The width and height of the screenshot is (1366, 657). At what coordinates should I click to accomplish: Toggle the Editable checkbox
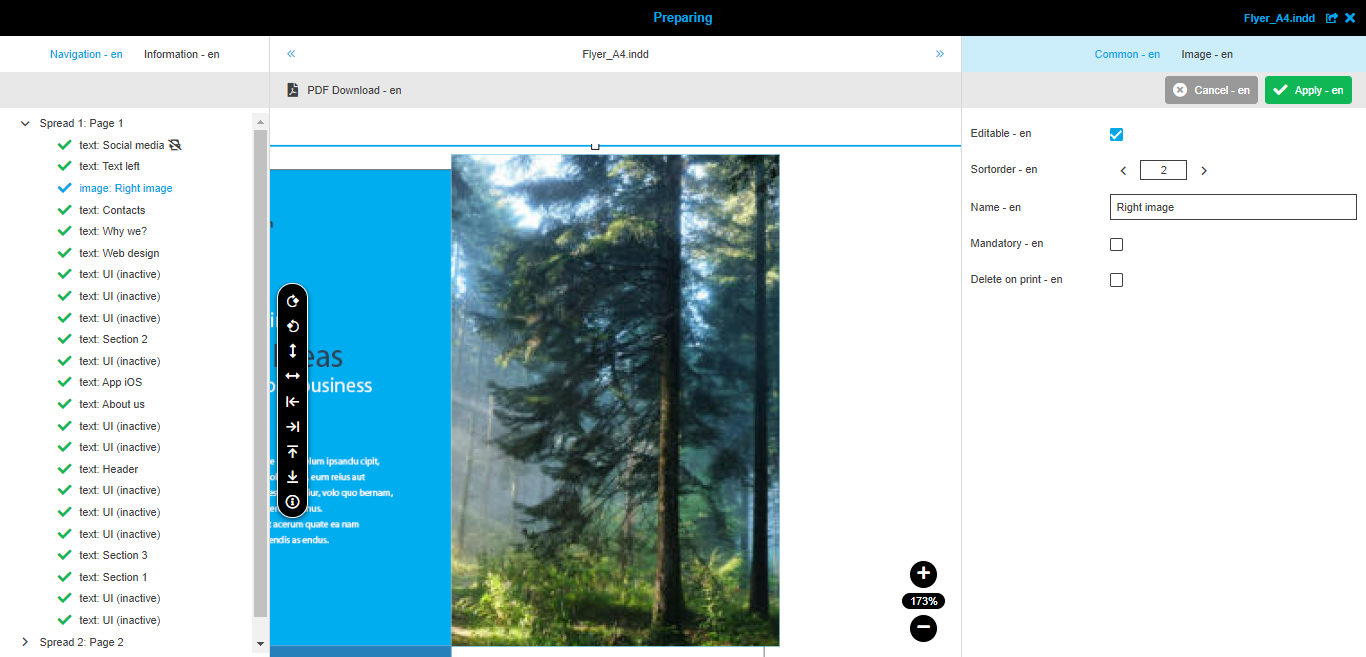[x=1117, y=134]
